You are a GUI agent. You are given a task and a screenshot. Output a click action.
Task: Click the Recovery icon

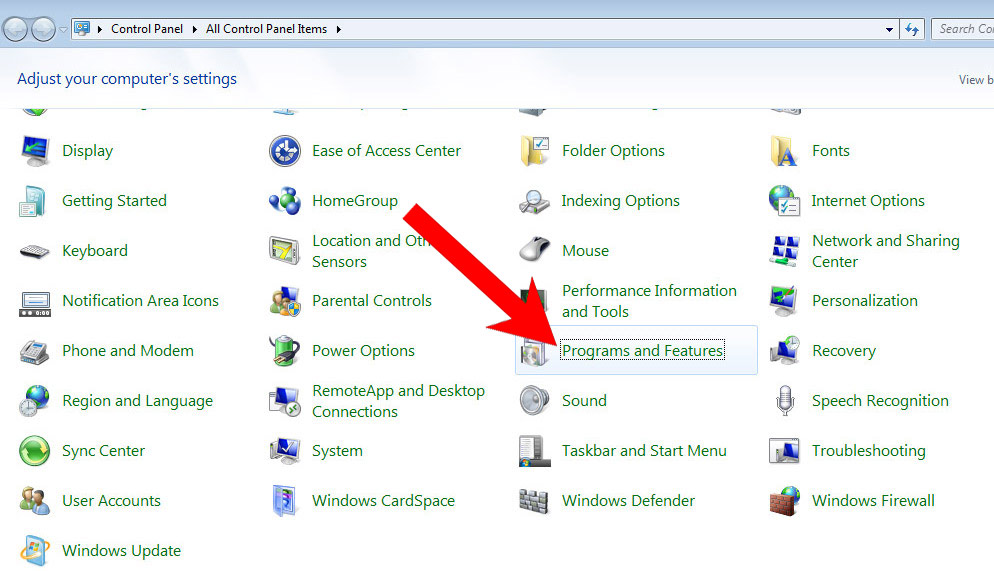pyautogui.click(x=784, y=350)
